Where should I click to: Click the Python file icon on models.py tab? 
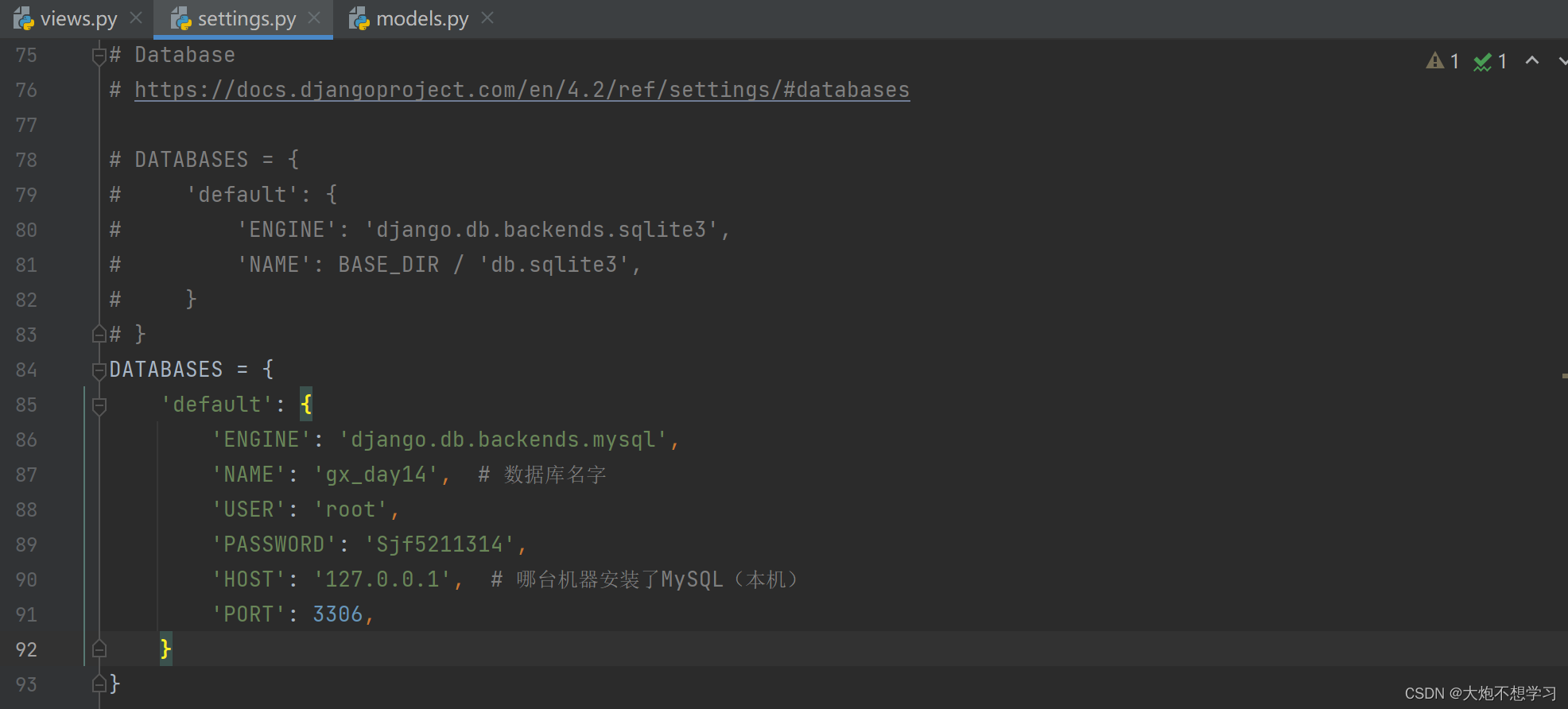359,18
